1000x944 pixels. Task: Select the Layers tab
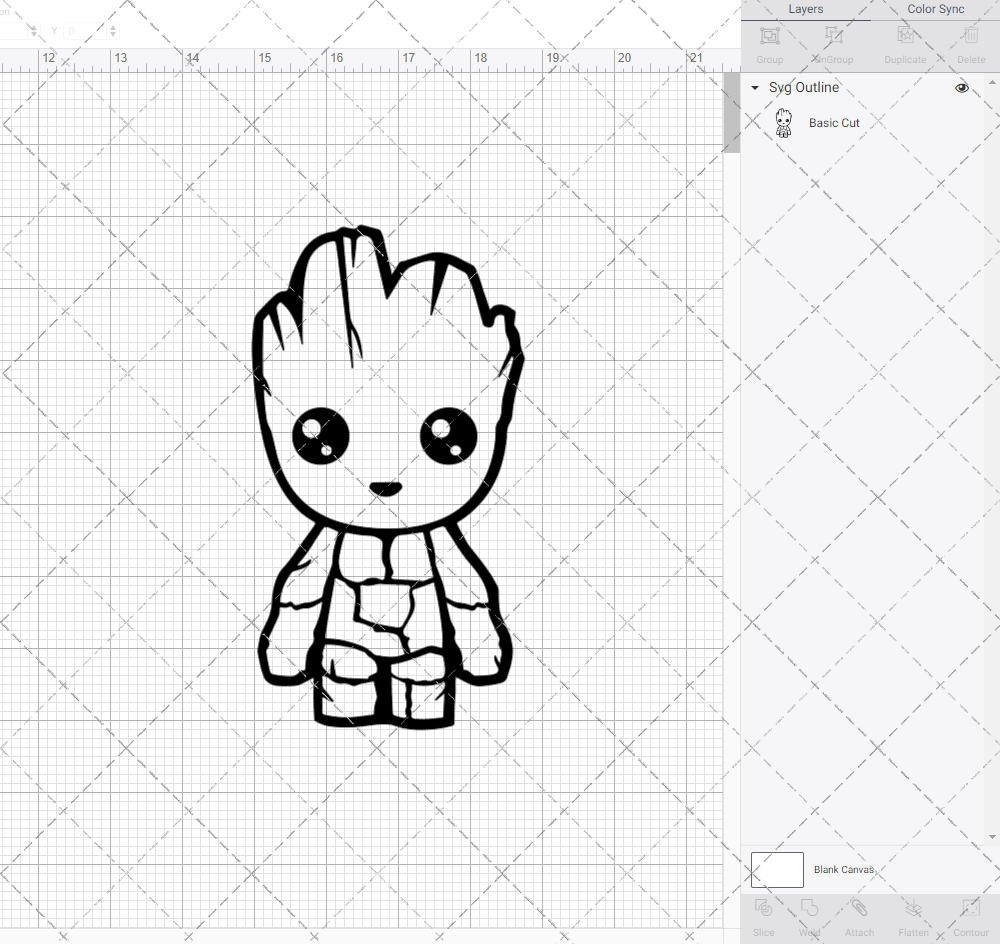[x=806, y=10]
